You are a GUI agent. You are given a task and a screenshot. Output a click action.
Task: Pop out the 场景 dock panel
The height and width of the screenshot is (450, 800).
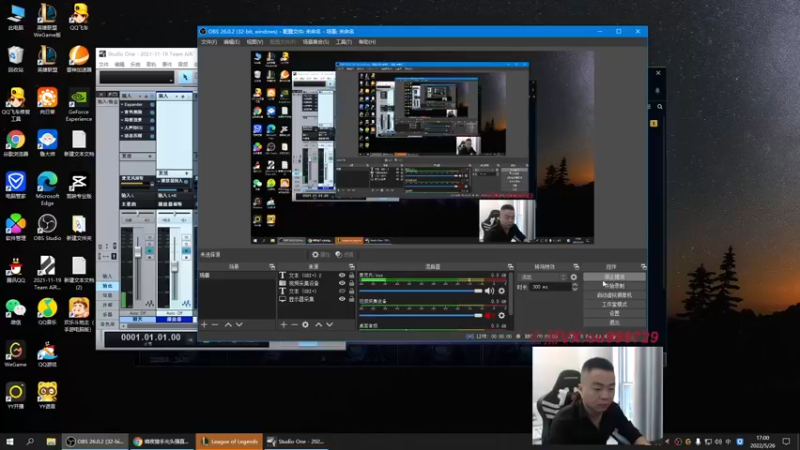coord(272,267)
